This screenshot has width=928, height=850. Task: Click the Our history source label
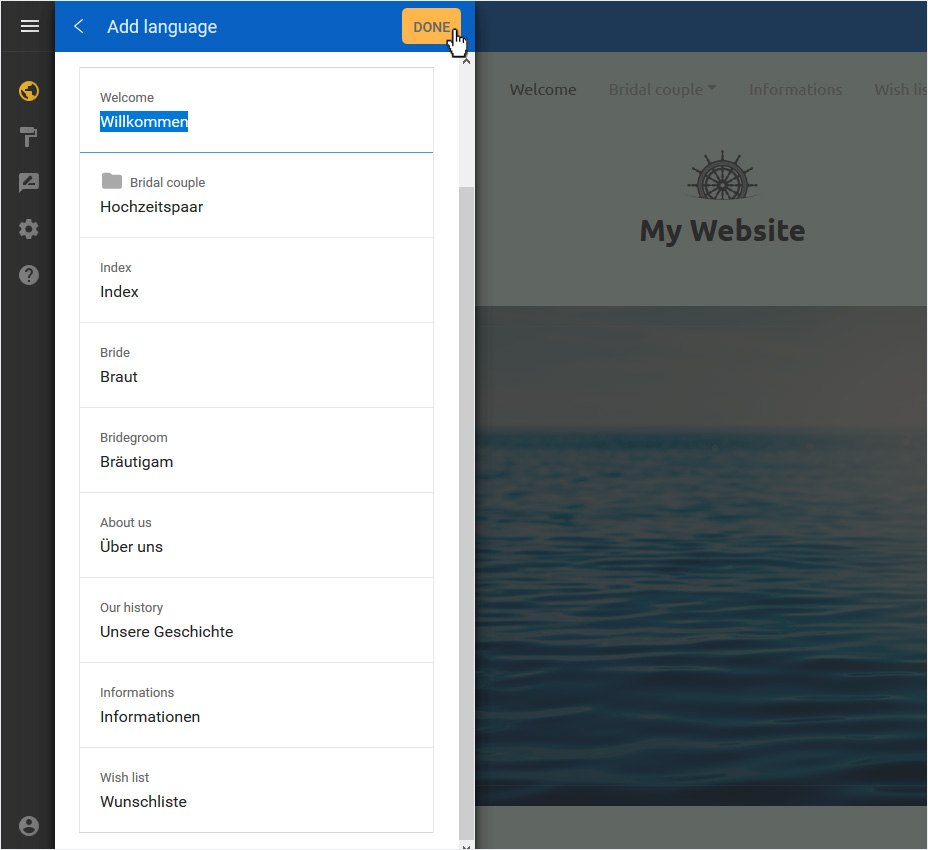coord(131,607)
